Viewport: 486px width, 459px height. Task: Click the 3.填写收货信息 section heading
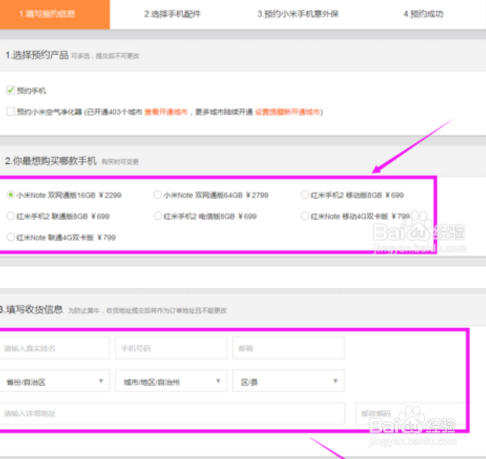pos(31,310)
